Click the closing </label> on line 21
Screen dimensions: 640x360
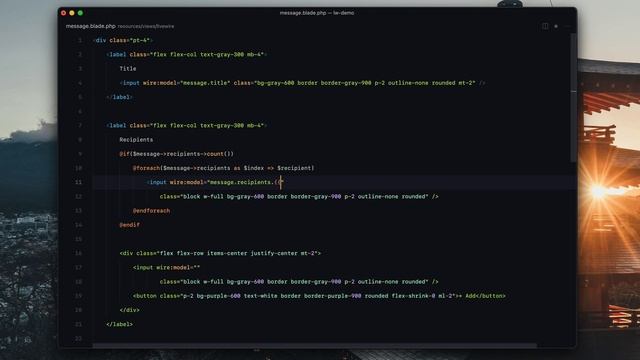point(119,324)
